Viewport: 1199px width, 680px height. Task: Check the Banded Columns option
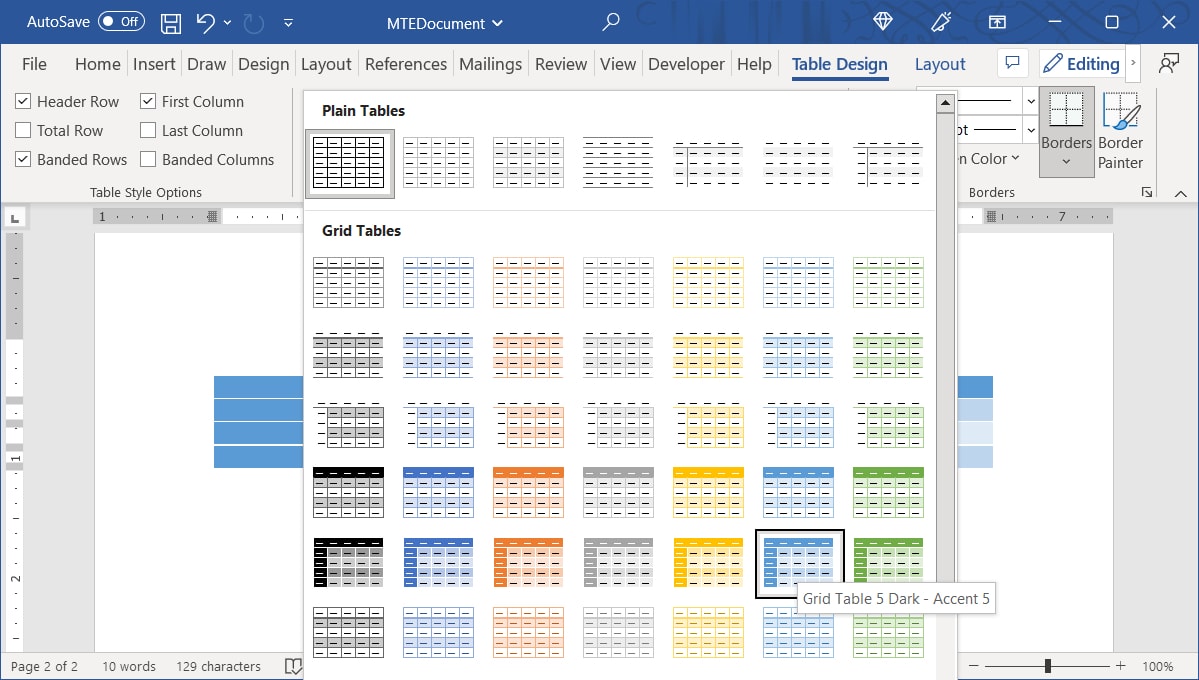click(146, 159)
